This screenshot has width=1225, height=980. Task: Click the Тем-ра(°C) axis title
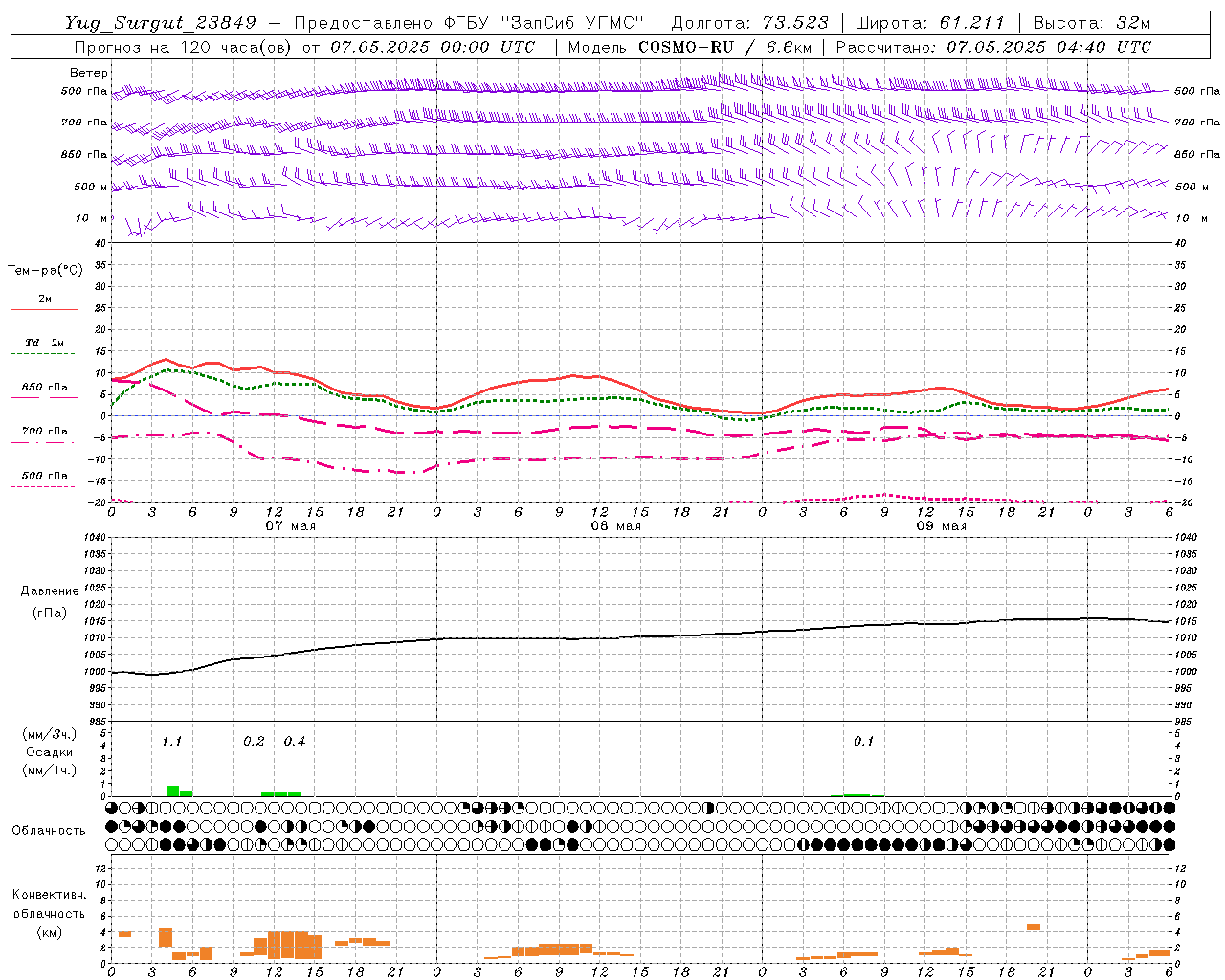point(45,271)
